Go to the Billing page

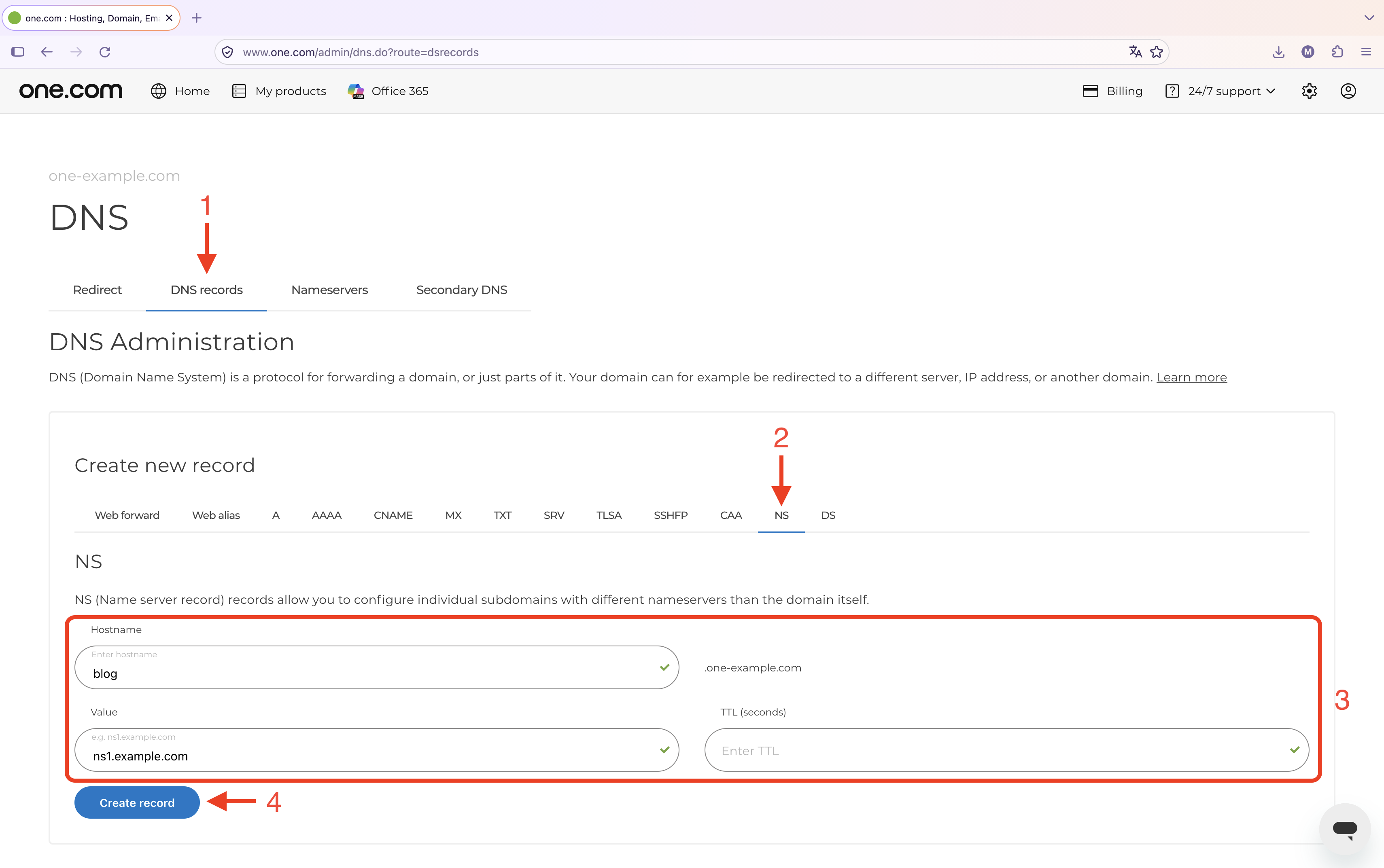coord(1112,91)
